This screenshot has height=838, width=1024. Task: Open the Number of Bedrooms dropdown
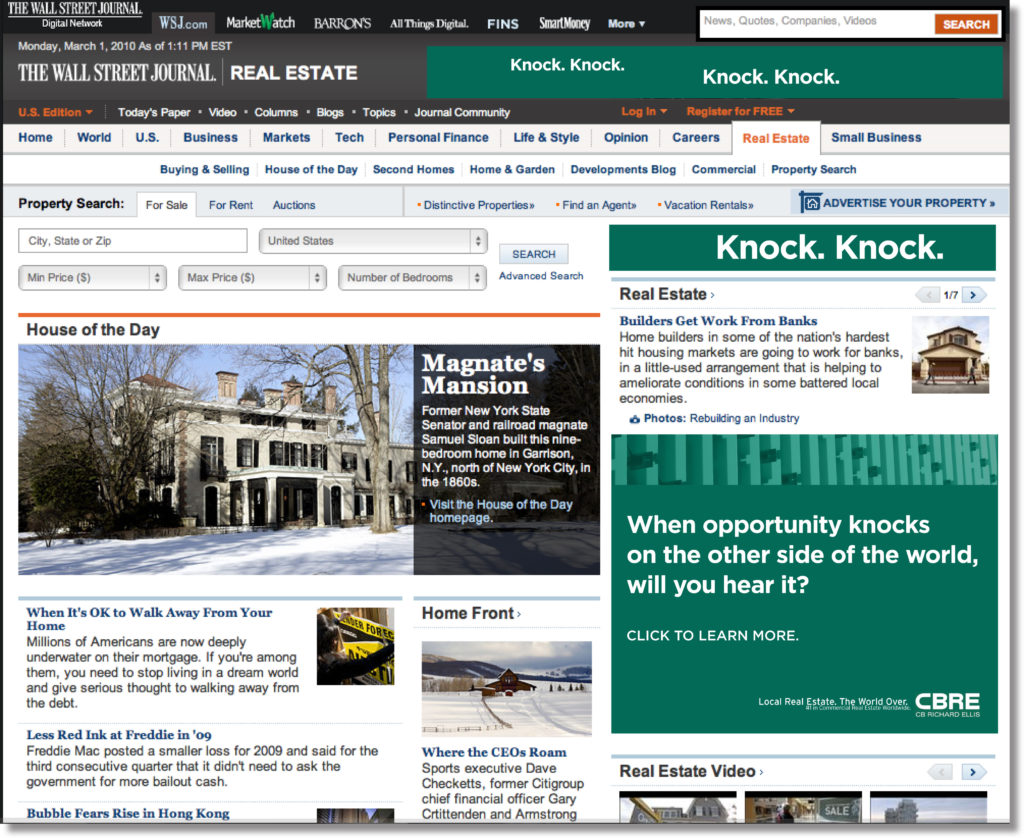[412, 278]
